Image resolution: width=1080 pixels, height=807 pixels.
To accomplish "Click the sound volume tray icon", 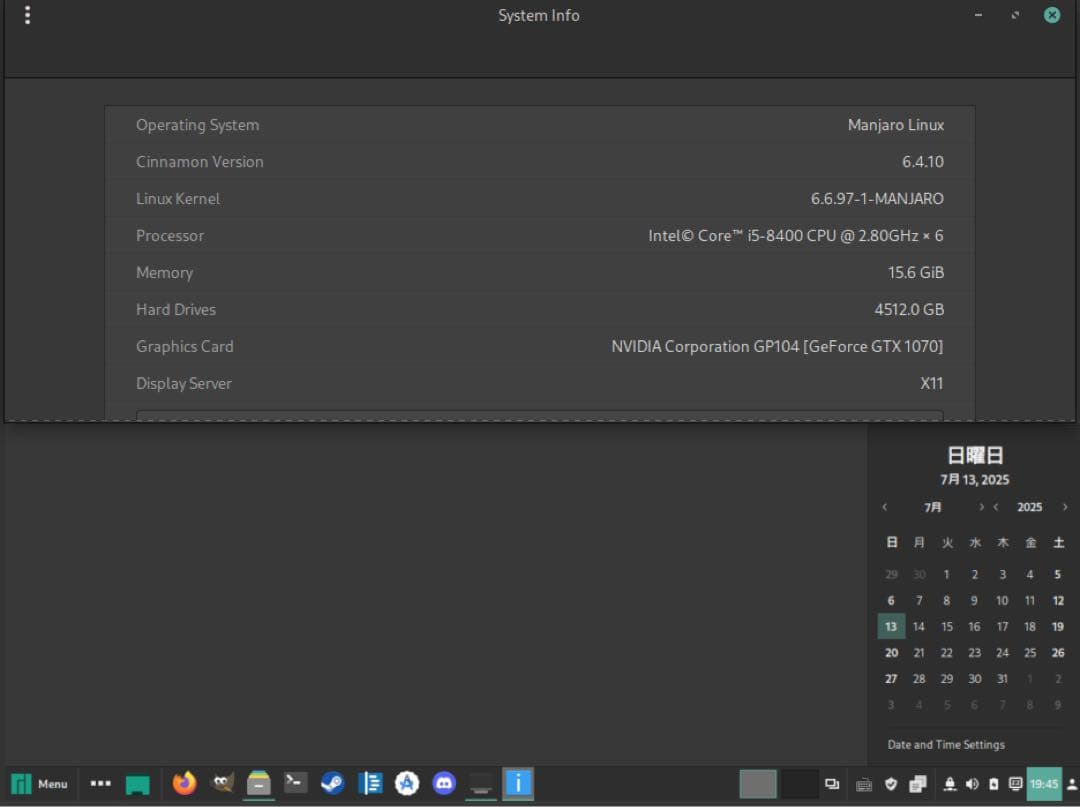I will (x=972, y=785).
